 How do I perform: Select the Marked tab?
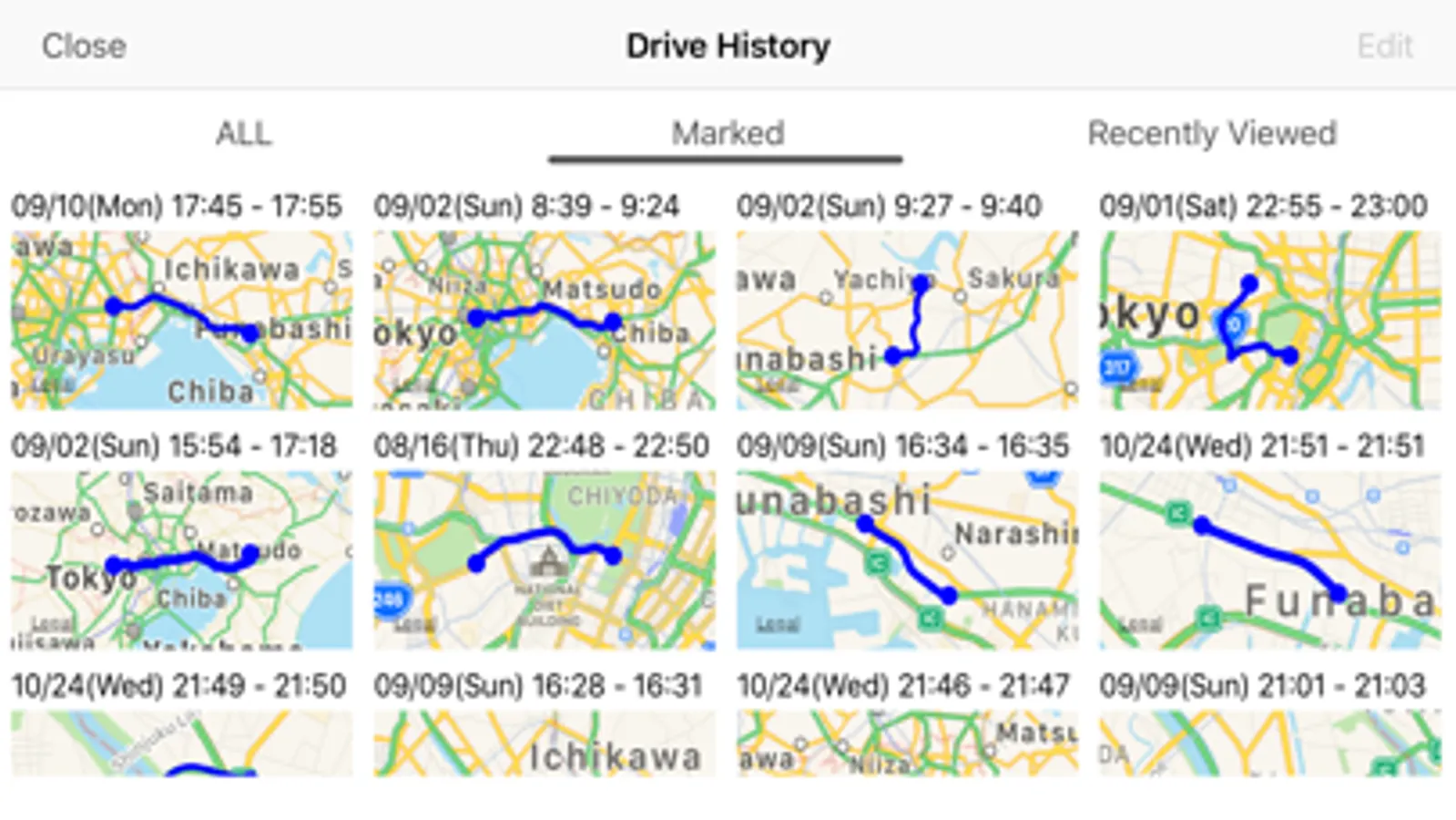point(728,134)
